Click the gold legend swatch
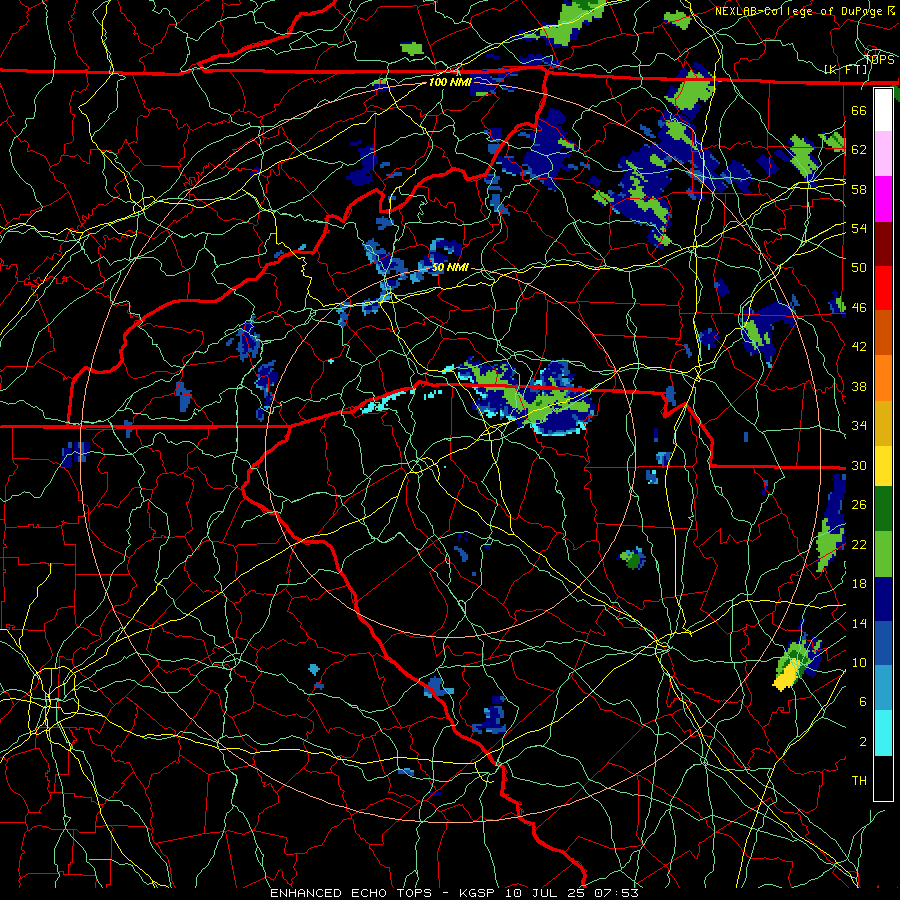 [883, 423]
